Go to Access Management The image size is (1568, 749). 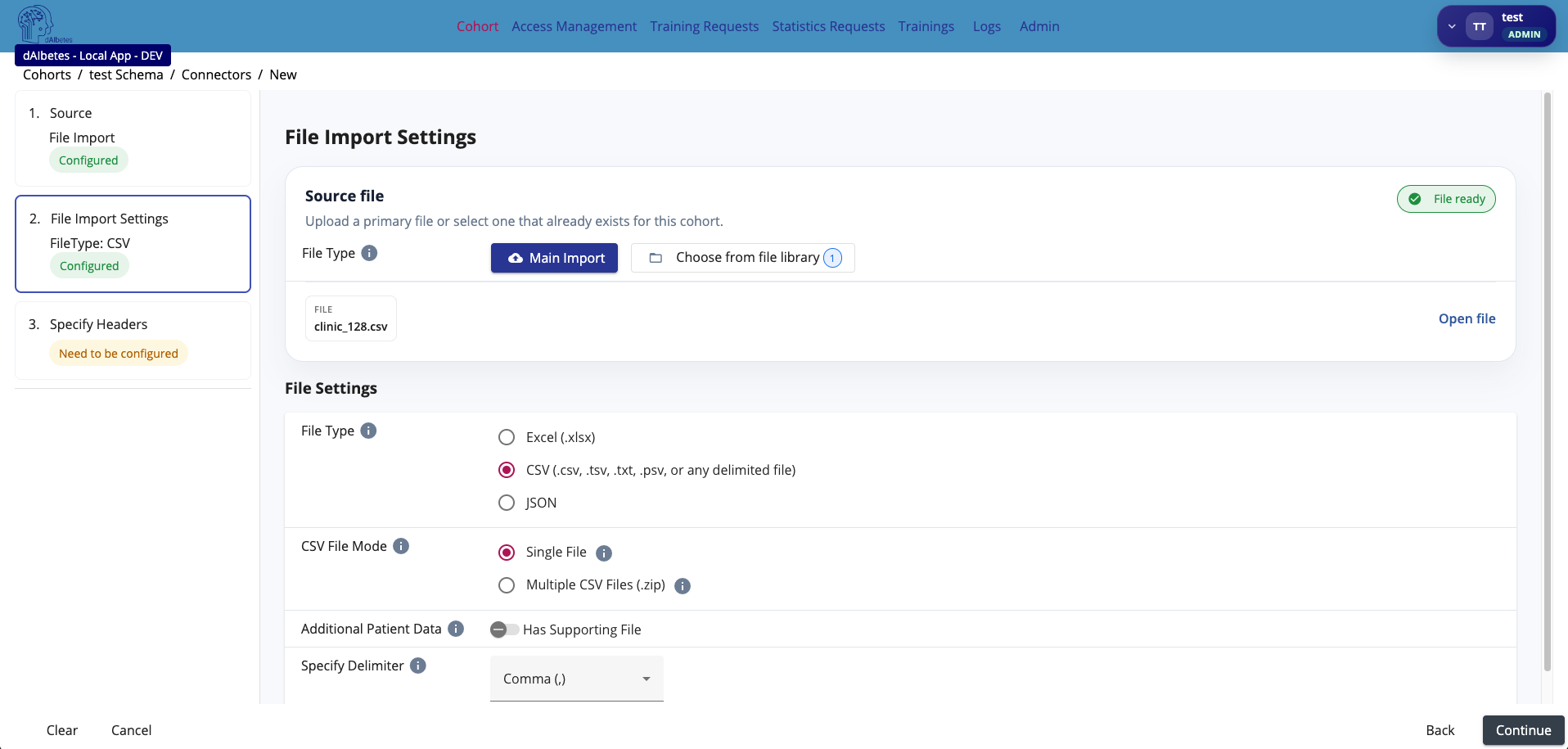574,26
